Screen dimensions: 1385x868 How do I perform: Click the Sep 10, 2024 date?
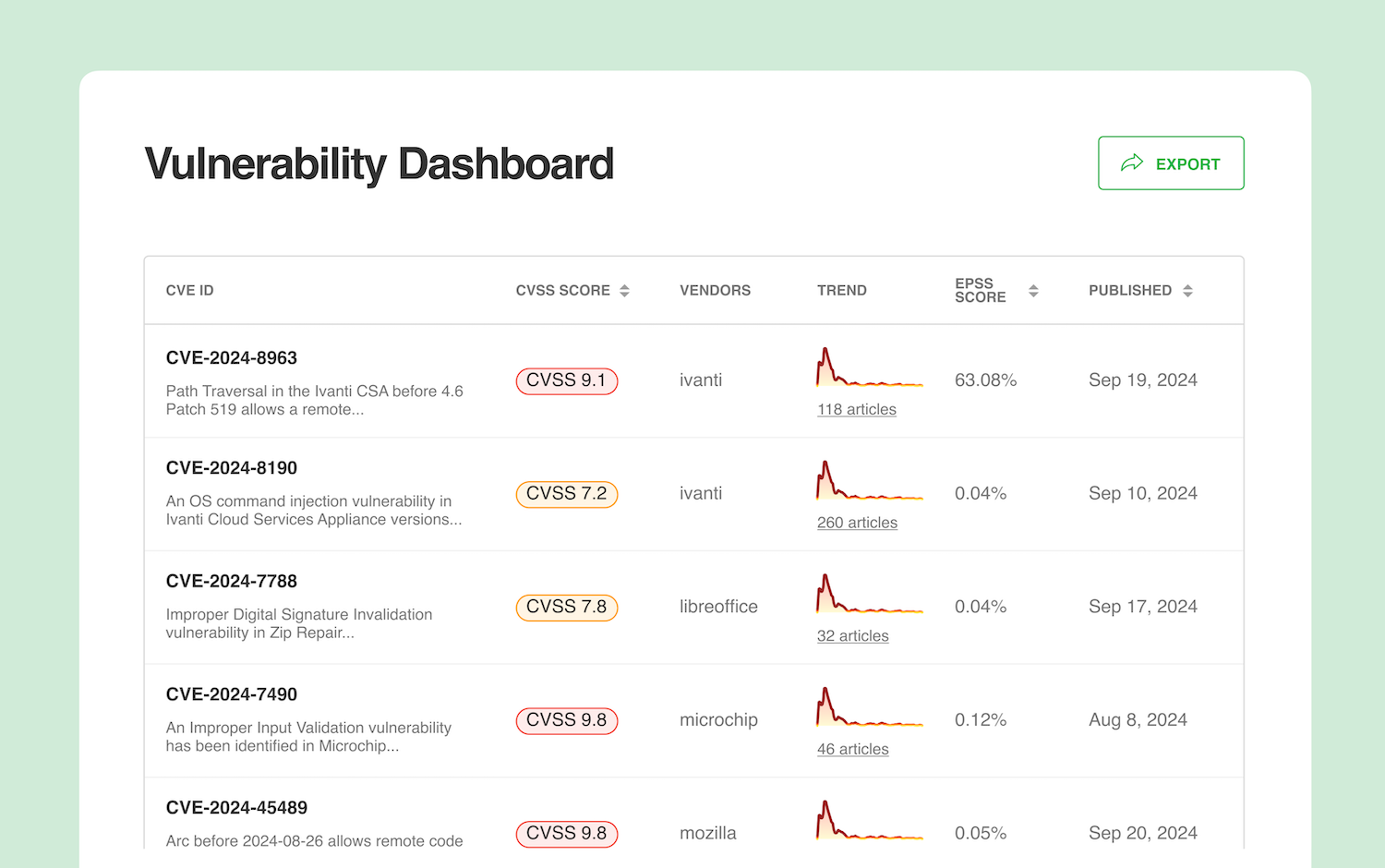click(1143, 494)
